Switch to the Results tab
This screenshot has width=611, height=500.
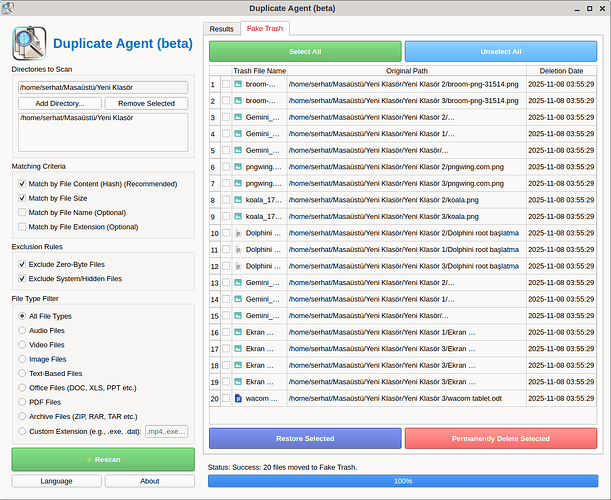click(221, 30)
